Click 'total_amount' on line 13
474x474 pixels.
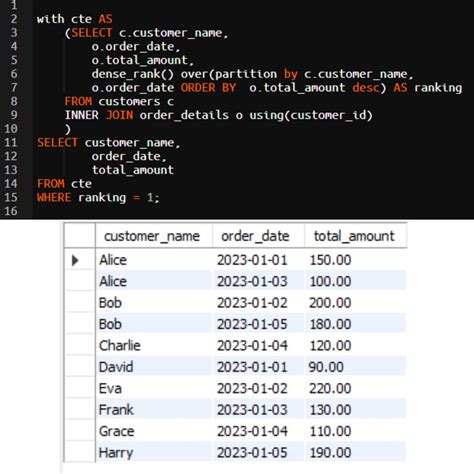133,170
